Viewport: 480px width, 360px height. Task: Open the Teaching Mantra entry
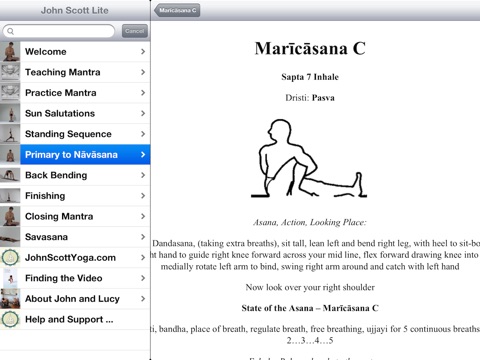pyautogui.click(x=75, y=72)
